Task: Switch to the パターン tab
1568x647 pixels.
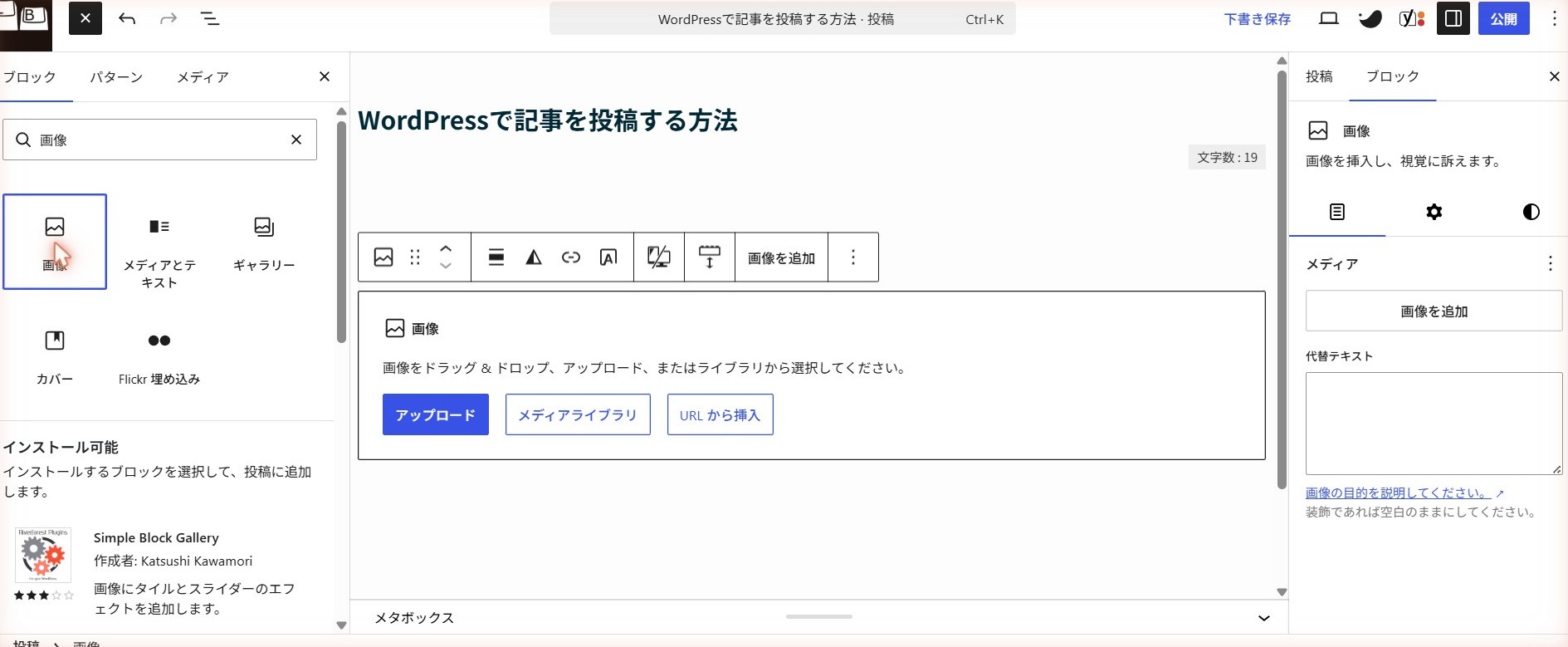Action: point(116,77)
